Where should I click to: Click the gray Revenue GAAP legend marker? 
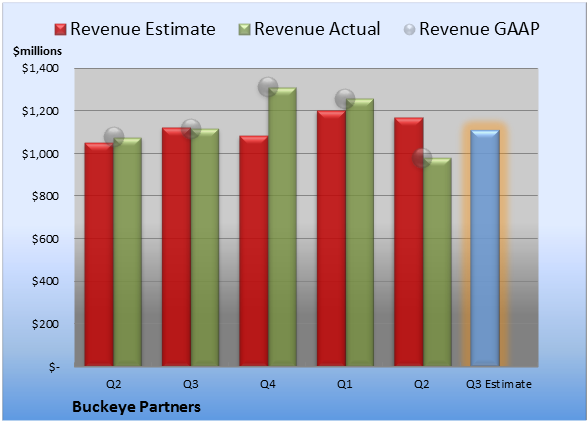click(410, 29)
